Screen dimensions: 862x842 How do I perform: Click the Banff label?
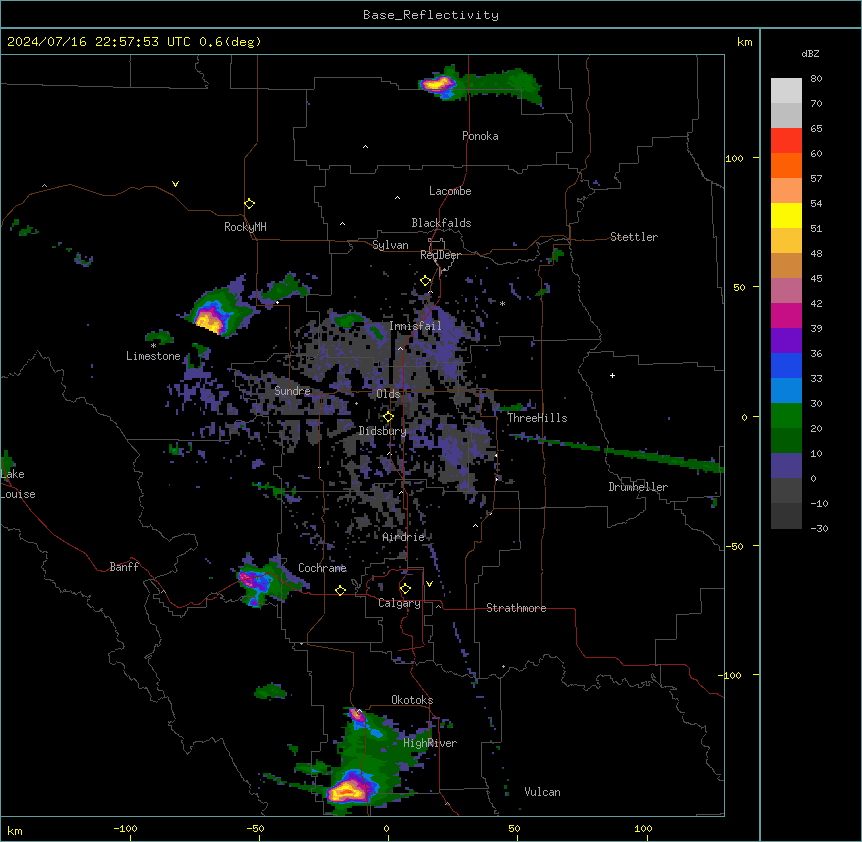point(124,567)
